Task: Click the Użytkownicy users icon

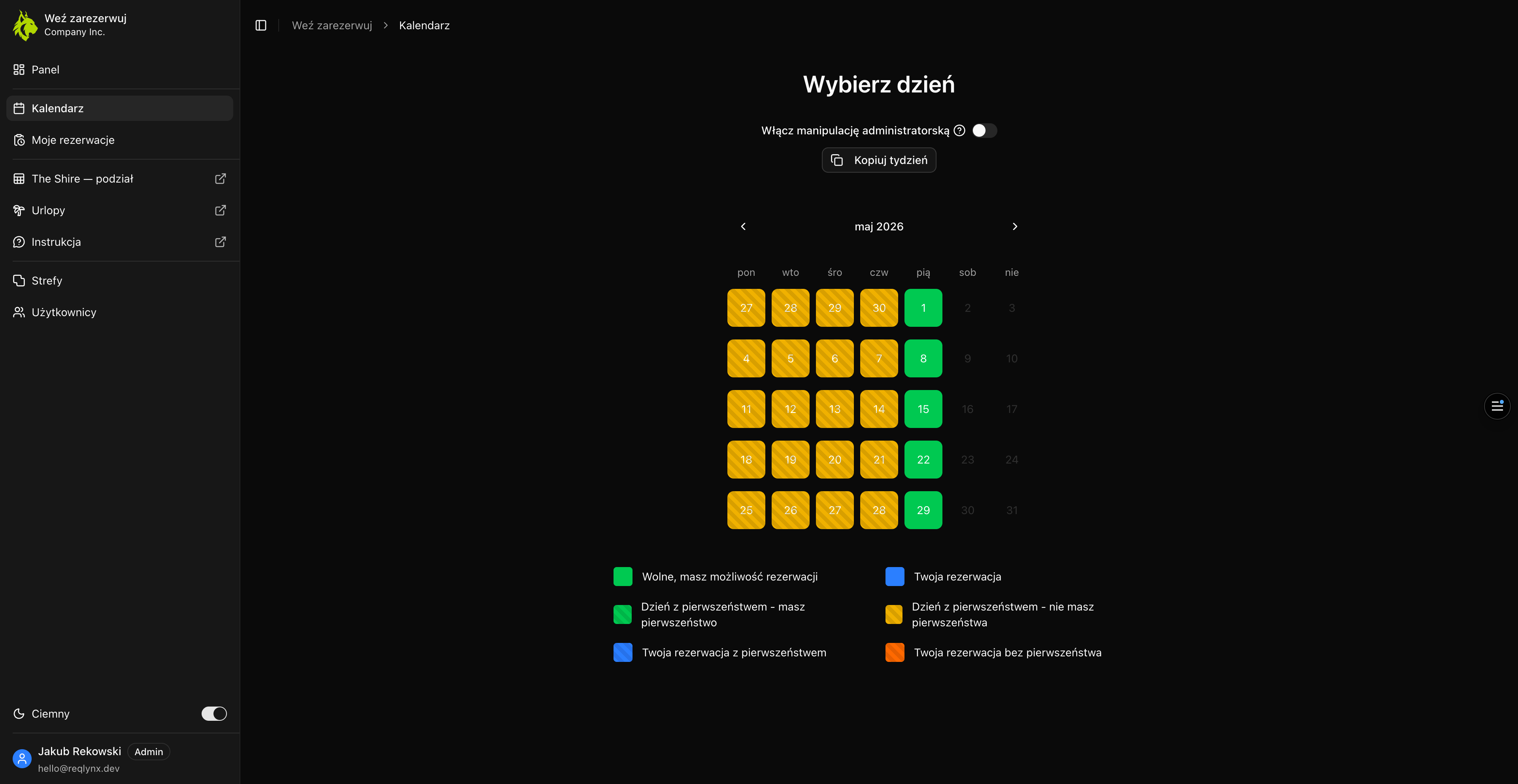Action: (x=19, y=312)
